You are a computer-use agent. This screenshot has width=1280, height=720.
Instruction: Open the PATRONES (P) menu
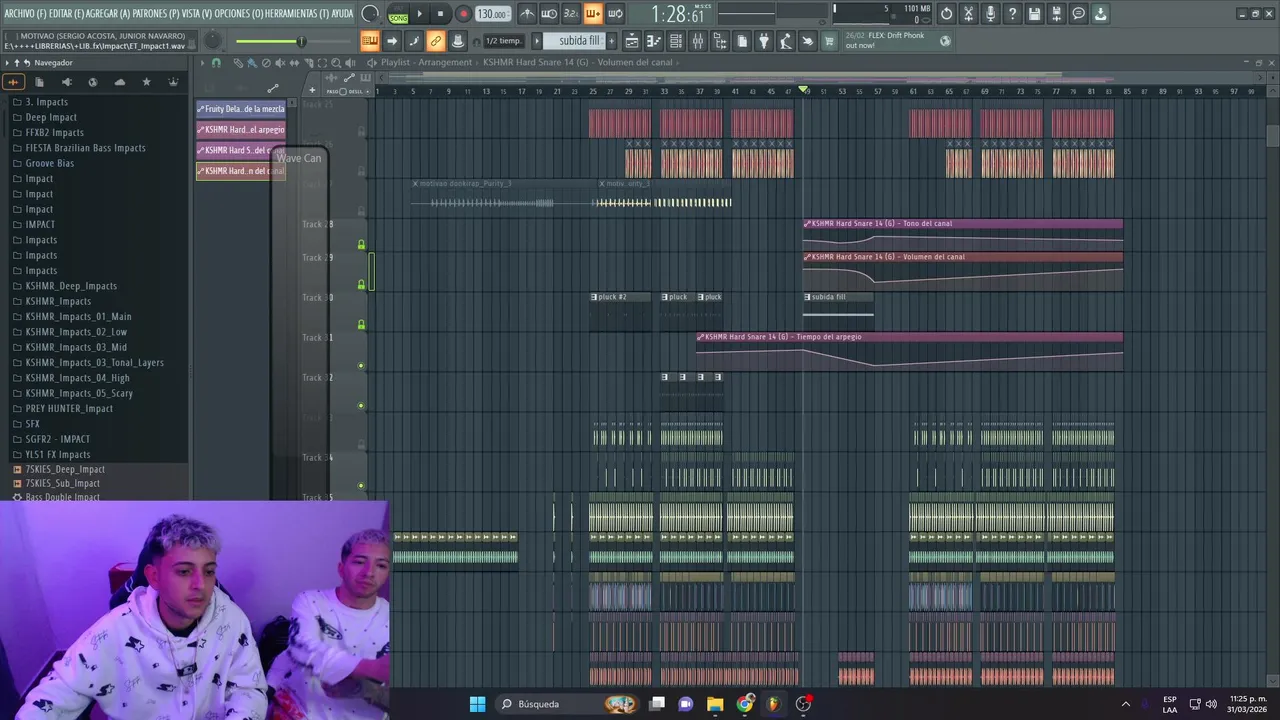point(157,13)
